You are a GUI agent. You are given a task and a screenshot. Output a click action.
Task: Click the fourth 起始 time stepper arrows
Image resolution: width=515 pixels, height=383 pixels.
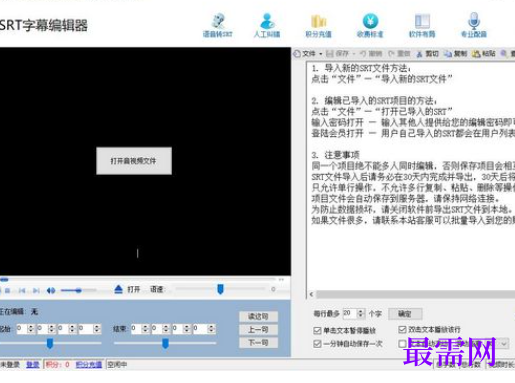pyautogui.click(x=97, y=329)
